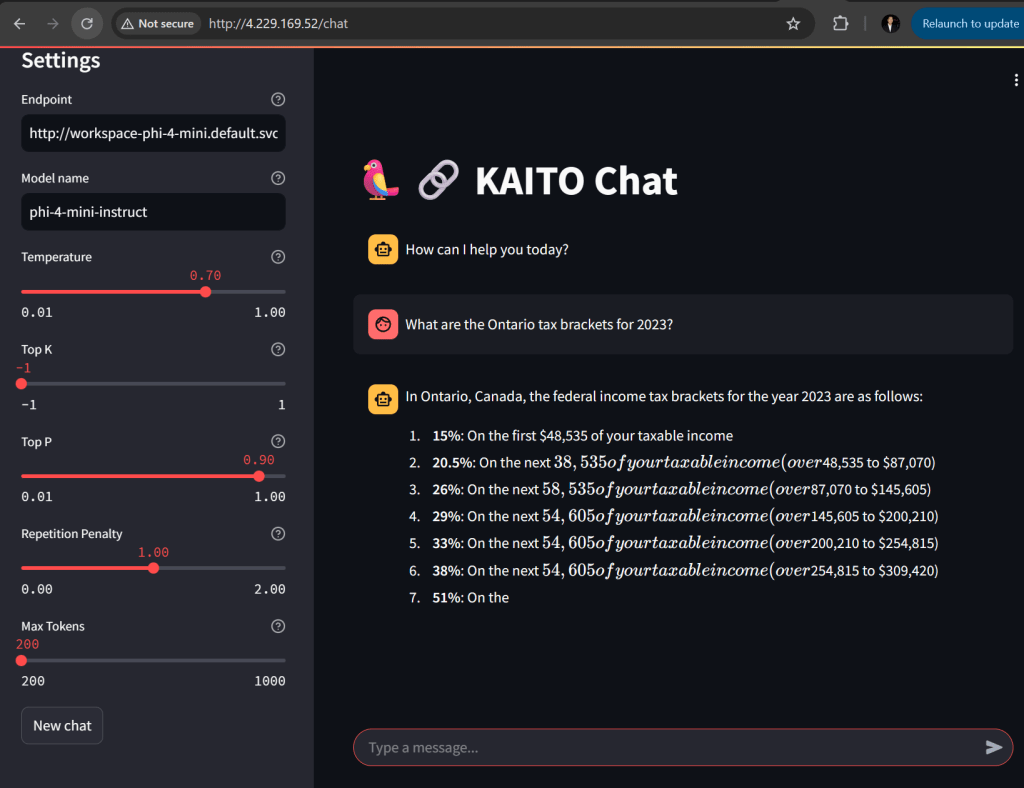Screen dimensions: 1024x788
Task: Click Relaunch to update button
Action: click(969, 24)
